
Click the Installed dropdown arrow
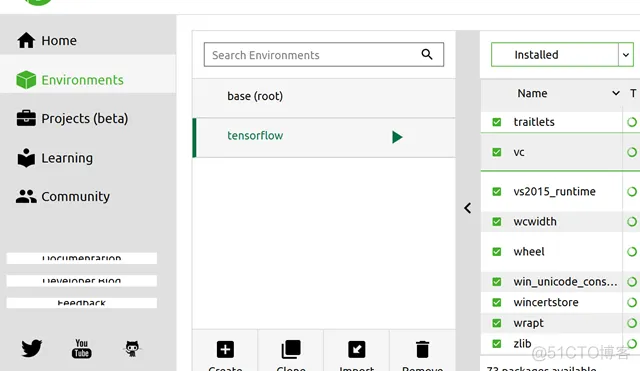[626, 54]
